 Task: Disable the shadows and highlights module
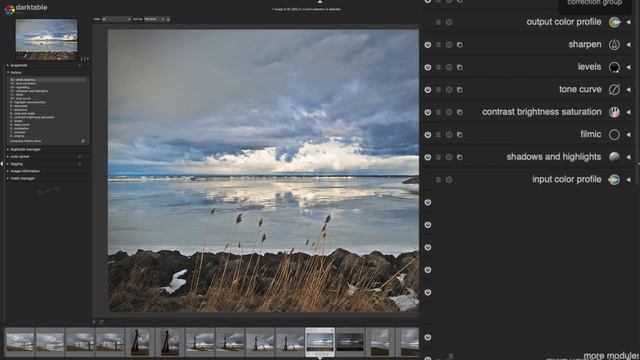tap(427, 157)
